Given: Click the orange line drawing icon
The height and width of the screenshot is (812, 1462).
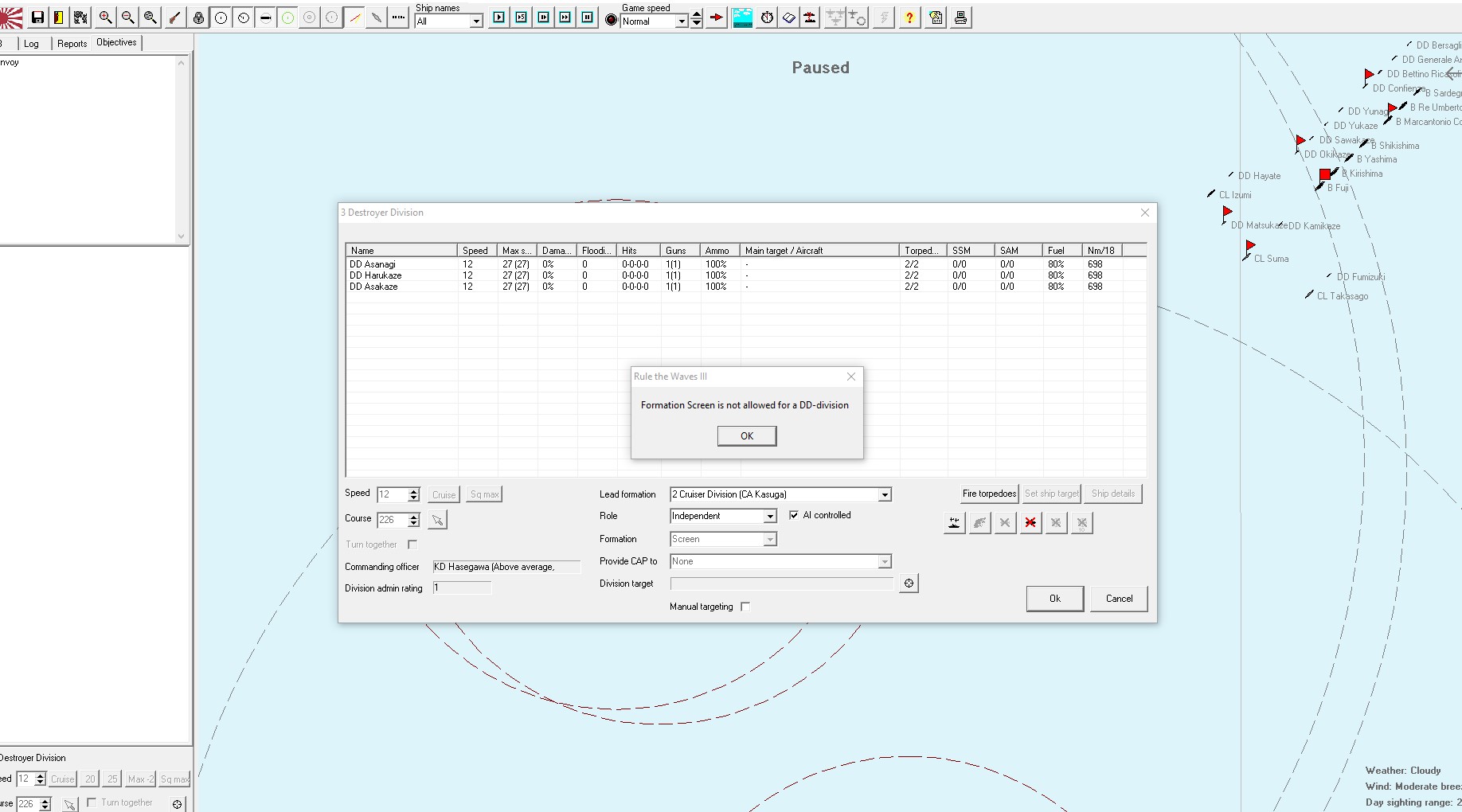Looking at the screenshot, I should (x=355, y=18).
